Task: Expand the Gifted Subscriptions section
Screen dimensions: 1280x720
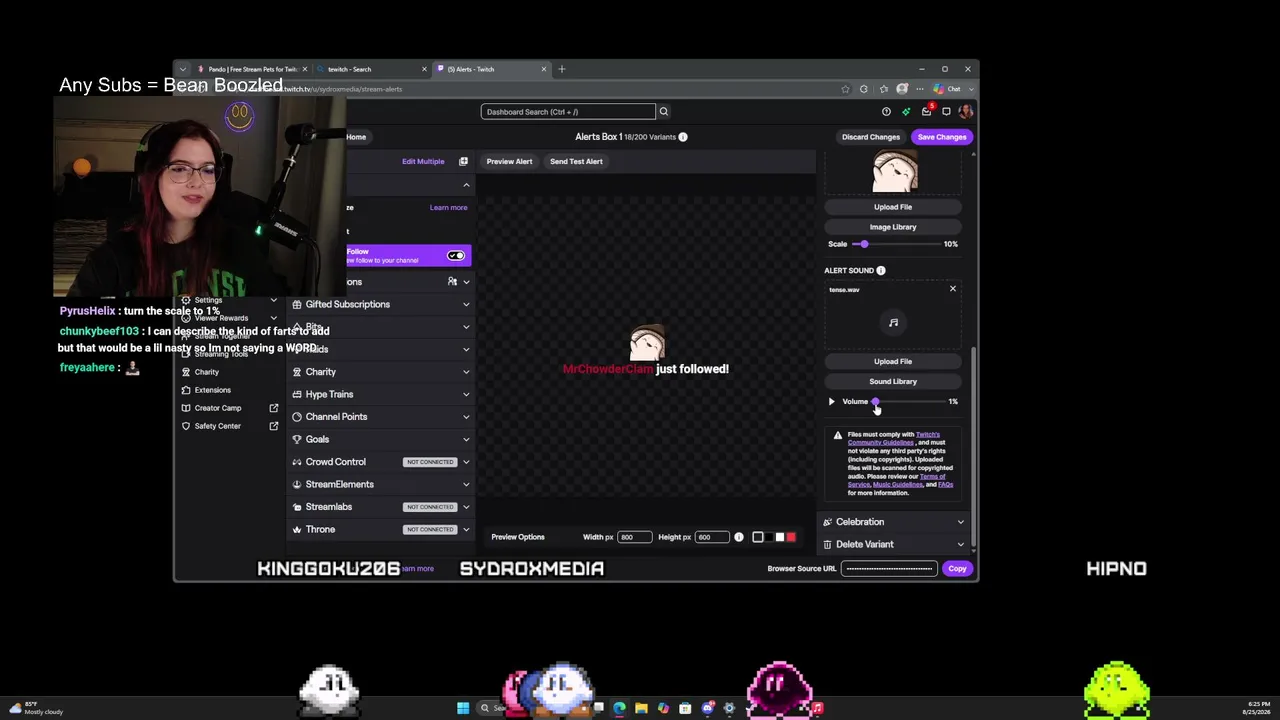Action: tap(466, 304)
